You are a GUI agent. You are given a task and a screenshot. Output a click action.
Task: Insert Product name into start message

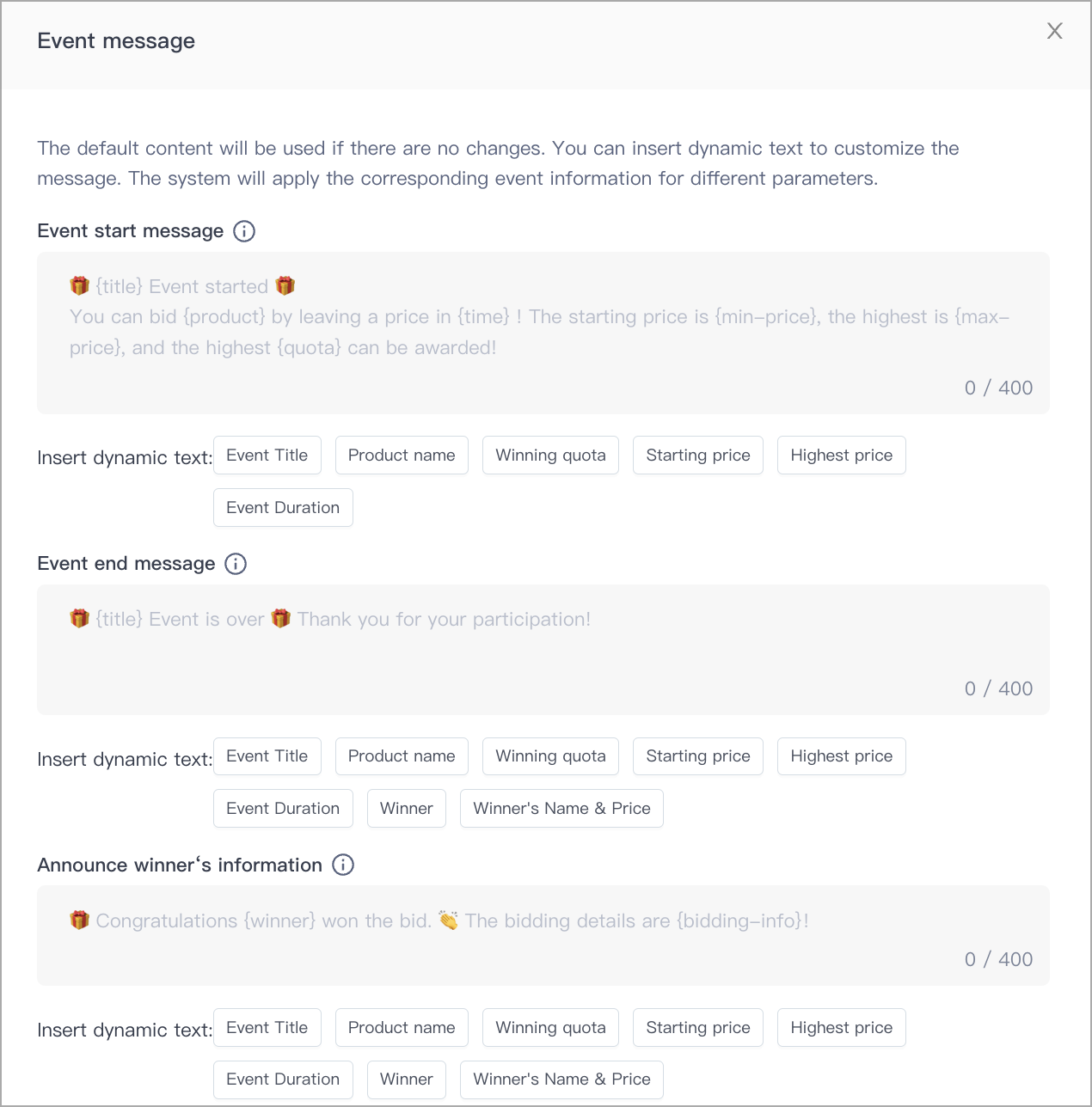(x=402, y=456)
